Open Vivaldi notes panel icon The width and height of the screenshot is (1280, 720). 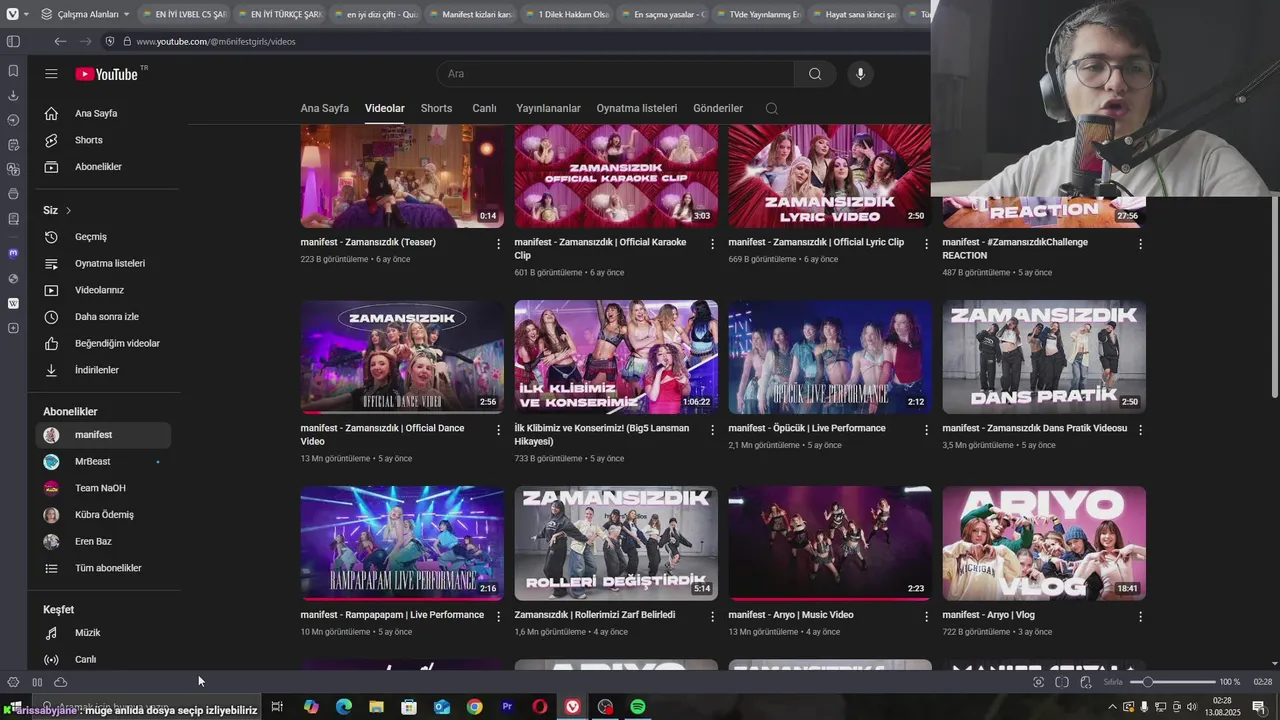click(13, 144)
